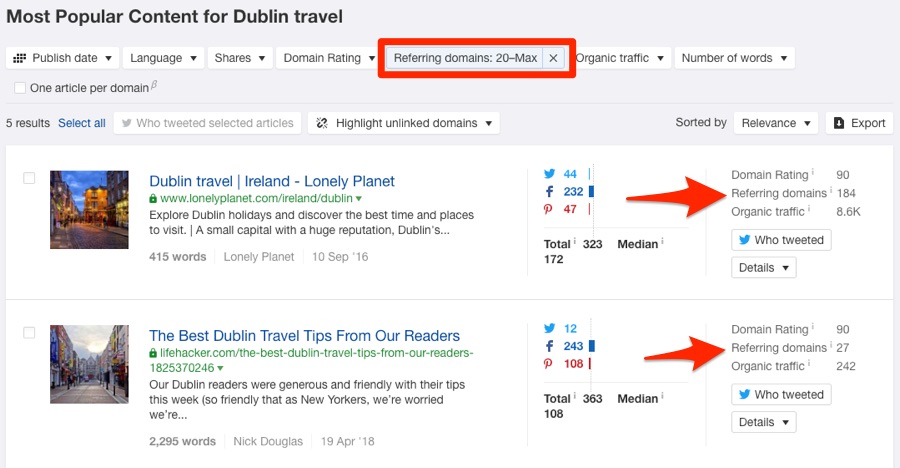Click the grid icon in Publish date button
900x468 pixels.
(x=20, y=58)
